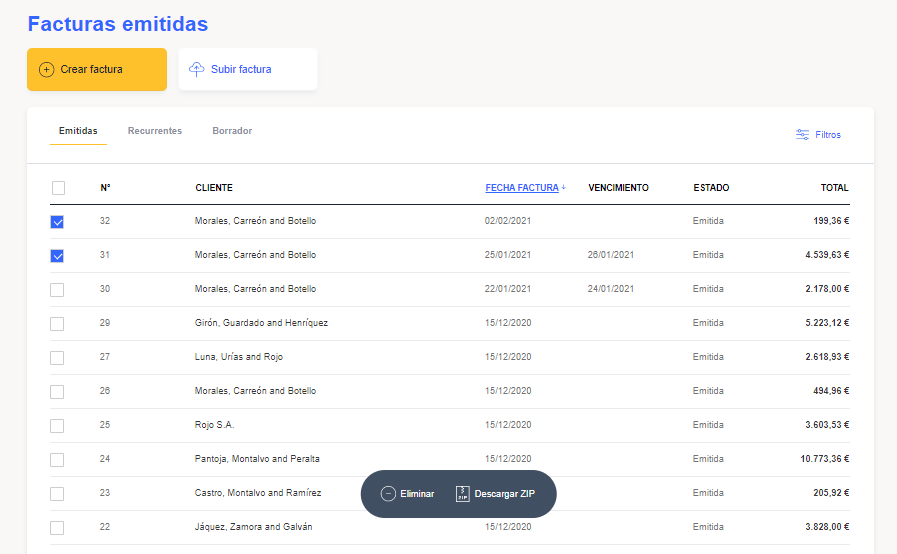Check the checkbox for invoice 25
The width and height of the screenshot is (897, 554).
[x=57, y=425]
